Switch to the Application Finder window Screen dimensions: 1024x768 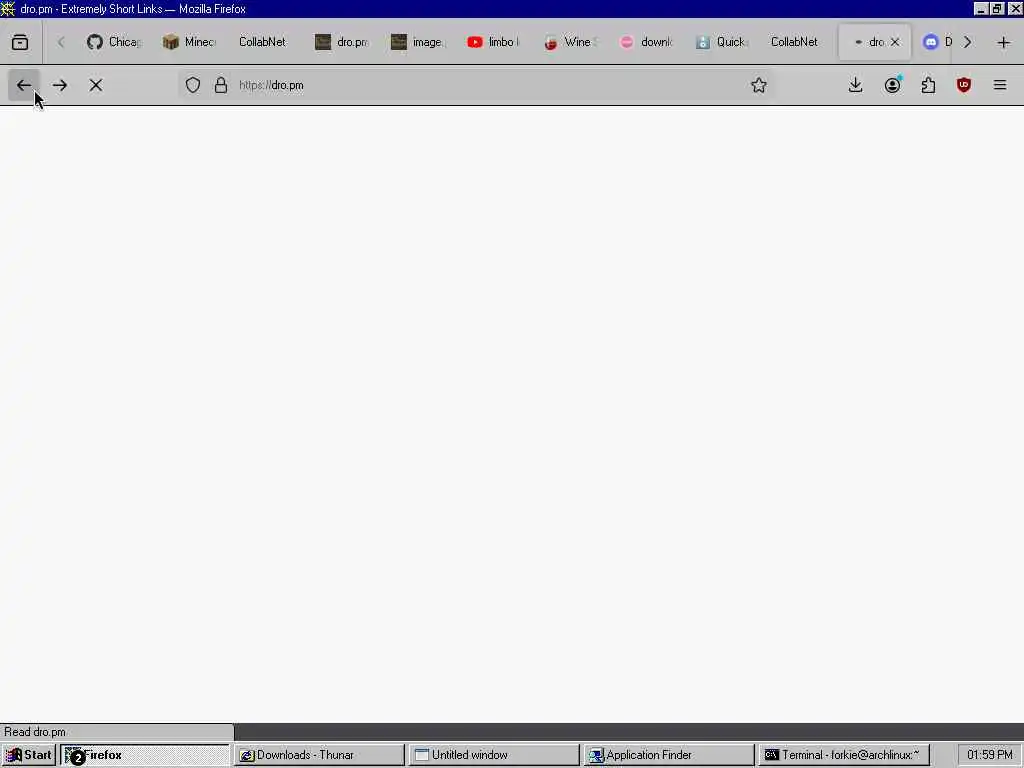[x=669, y=755]
